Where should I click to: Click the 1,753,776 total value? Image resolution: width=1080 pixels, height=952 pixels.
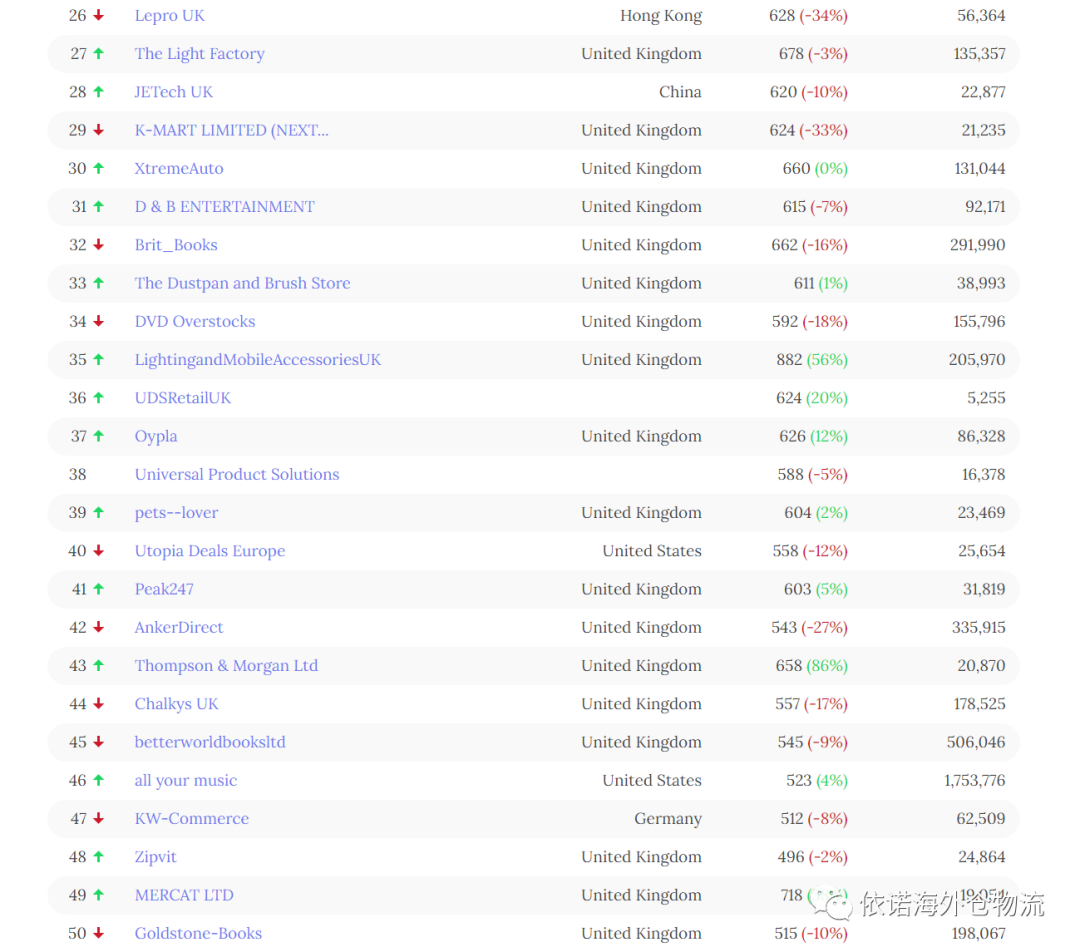tap(974, 780)
